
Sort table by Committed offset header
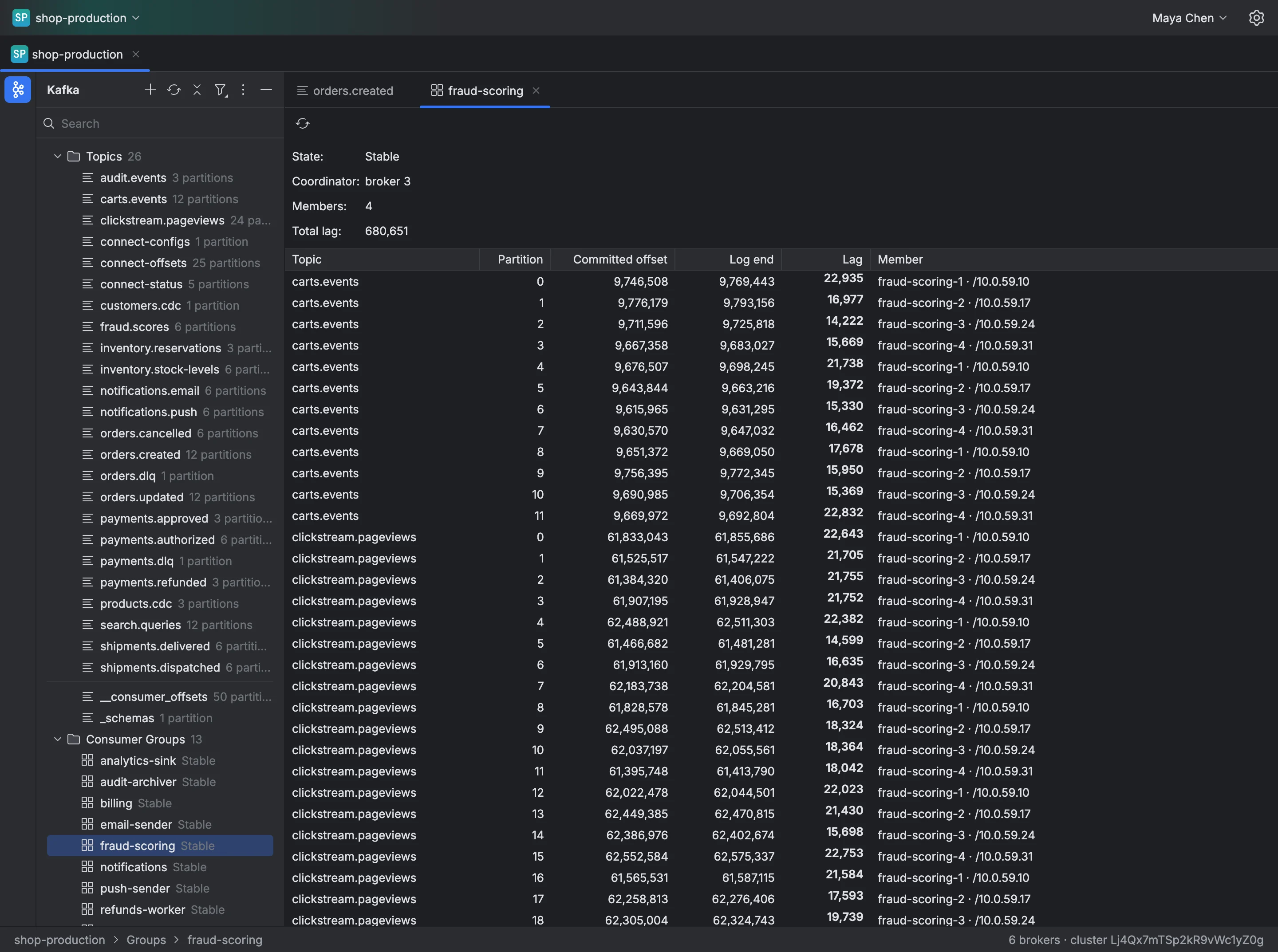coord(613,260)
